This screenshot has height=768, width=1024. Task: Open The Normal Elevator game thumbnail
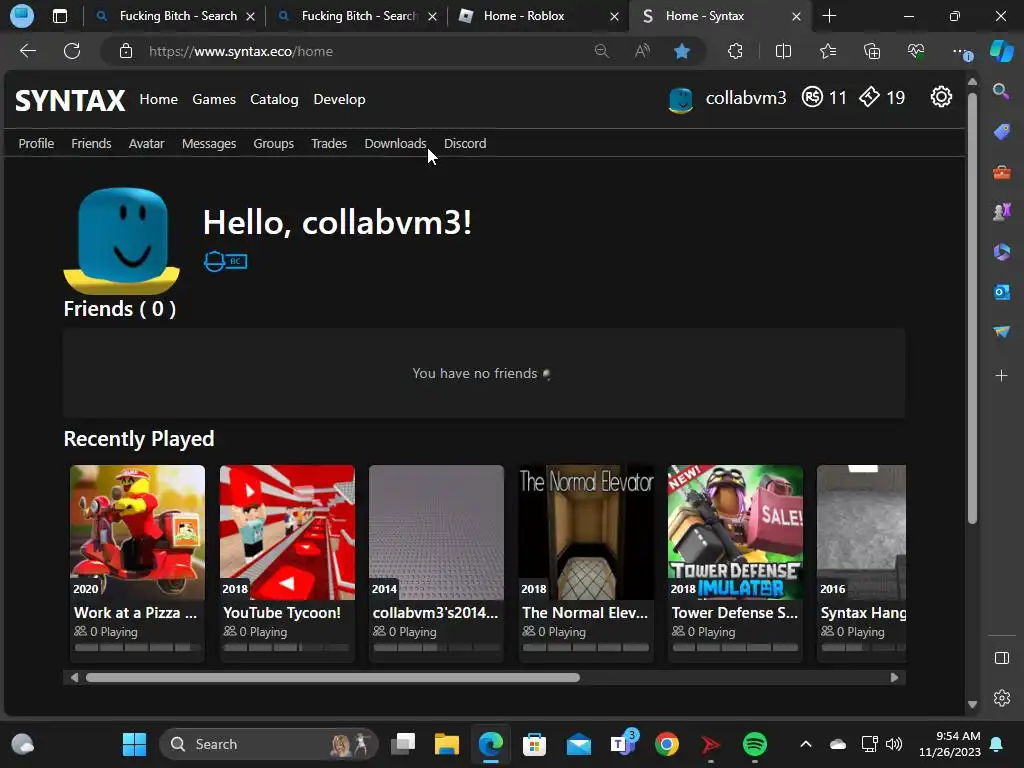[586, 532]
